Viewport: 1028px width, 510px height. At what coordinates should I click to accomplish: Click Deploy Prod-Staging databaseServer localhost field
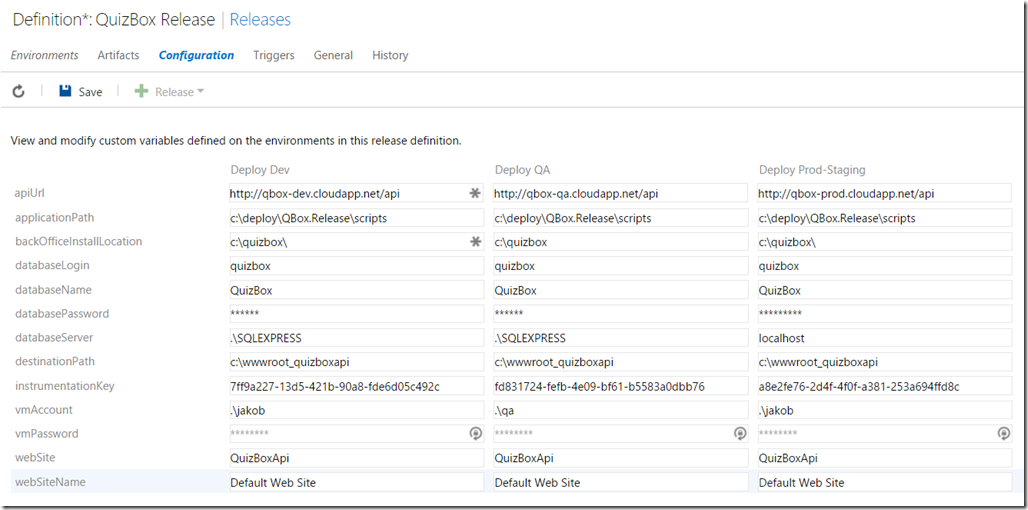[x=884, y=338]
